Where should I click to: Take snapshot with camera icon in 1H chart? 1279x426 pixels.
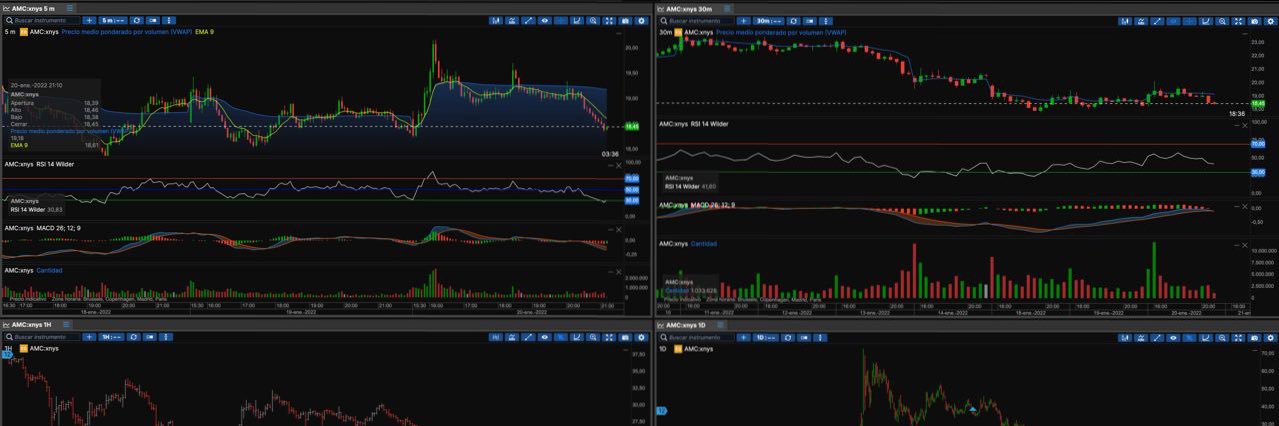(x=625, y=337)
